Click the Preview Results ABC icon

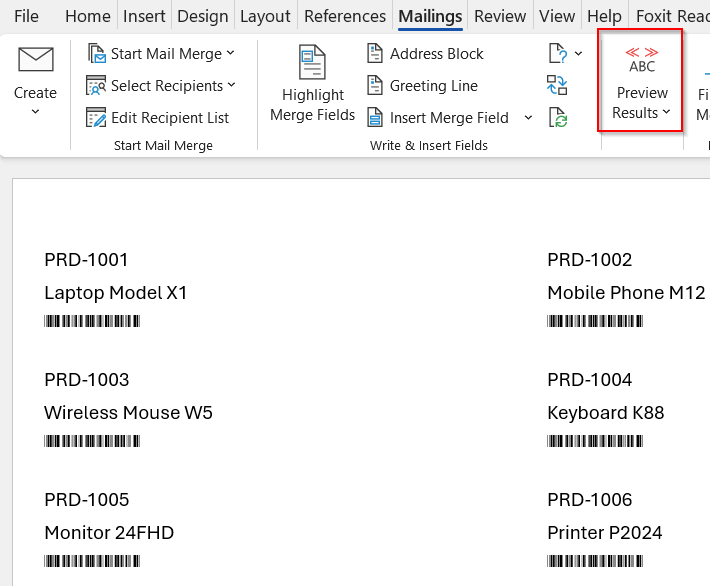point(642,60)
